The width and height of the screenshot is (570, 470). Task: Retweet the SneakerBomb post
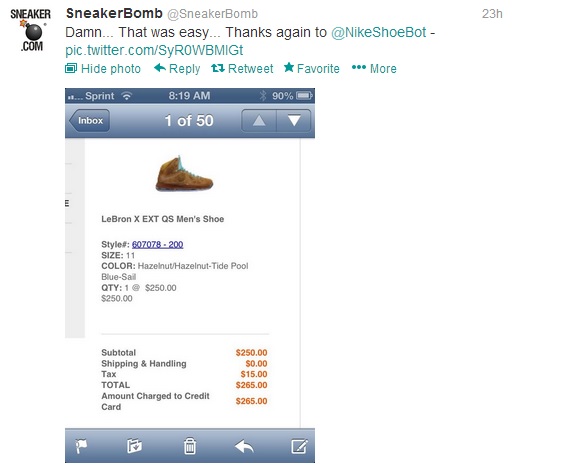click(242, 68)
